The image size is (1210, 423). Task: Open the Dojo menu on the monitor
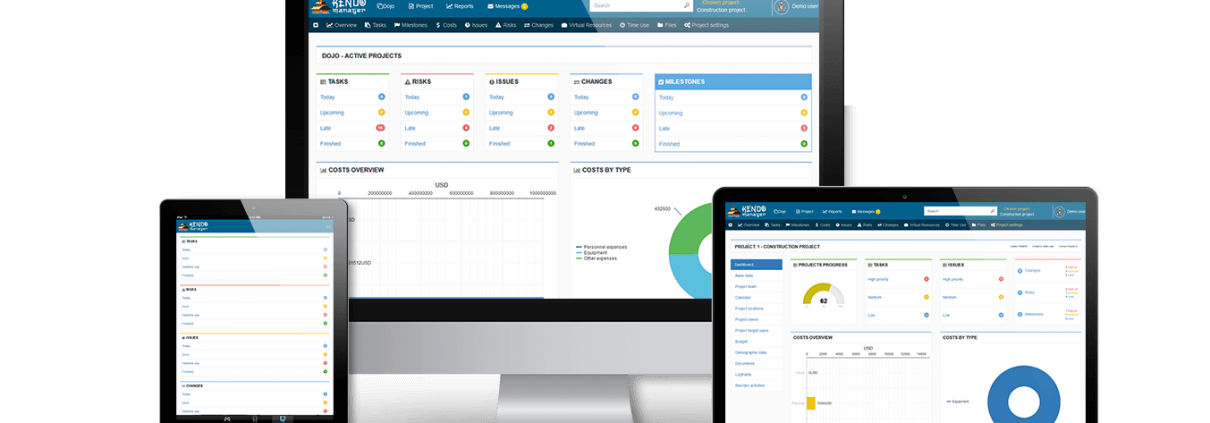385,6
